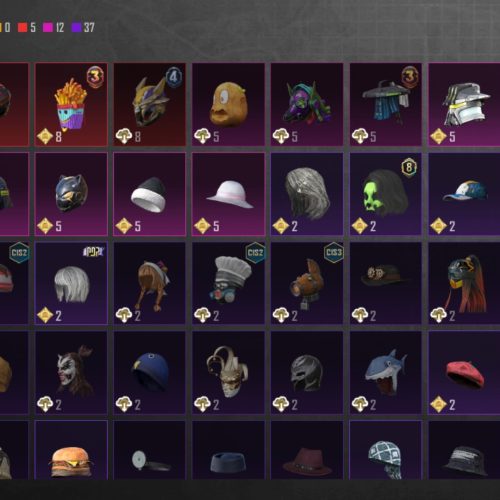500x500 pixels.
Task: Select the french fries box headgear
Action: point(71,104)
